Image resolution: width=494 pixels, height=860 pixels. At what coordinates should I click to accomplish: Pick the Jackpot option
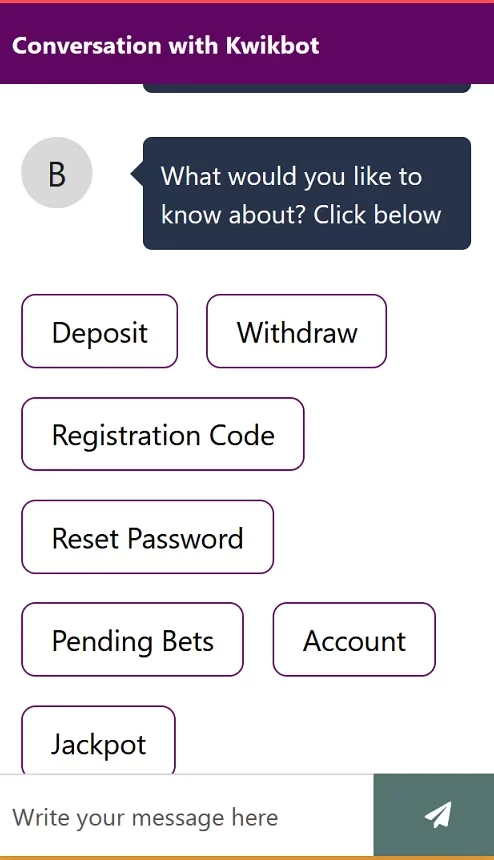point(98,740)
